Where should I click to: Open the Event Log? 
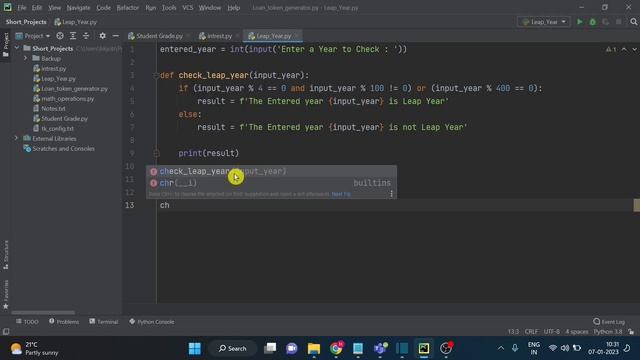pyautogui.click(x=609, y=322)
